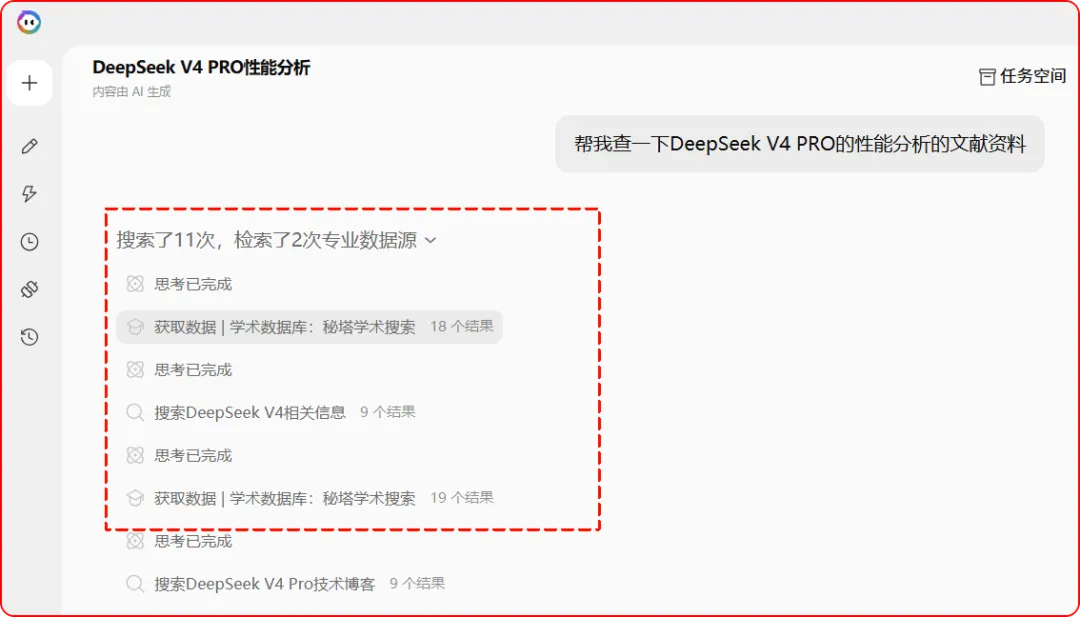The image size is (1080, 617).
Task: Click the 搜索了11次，检索了2次专业数据源 summary text
Action: (267, 240)
